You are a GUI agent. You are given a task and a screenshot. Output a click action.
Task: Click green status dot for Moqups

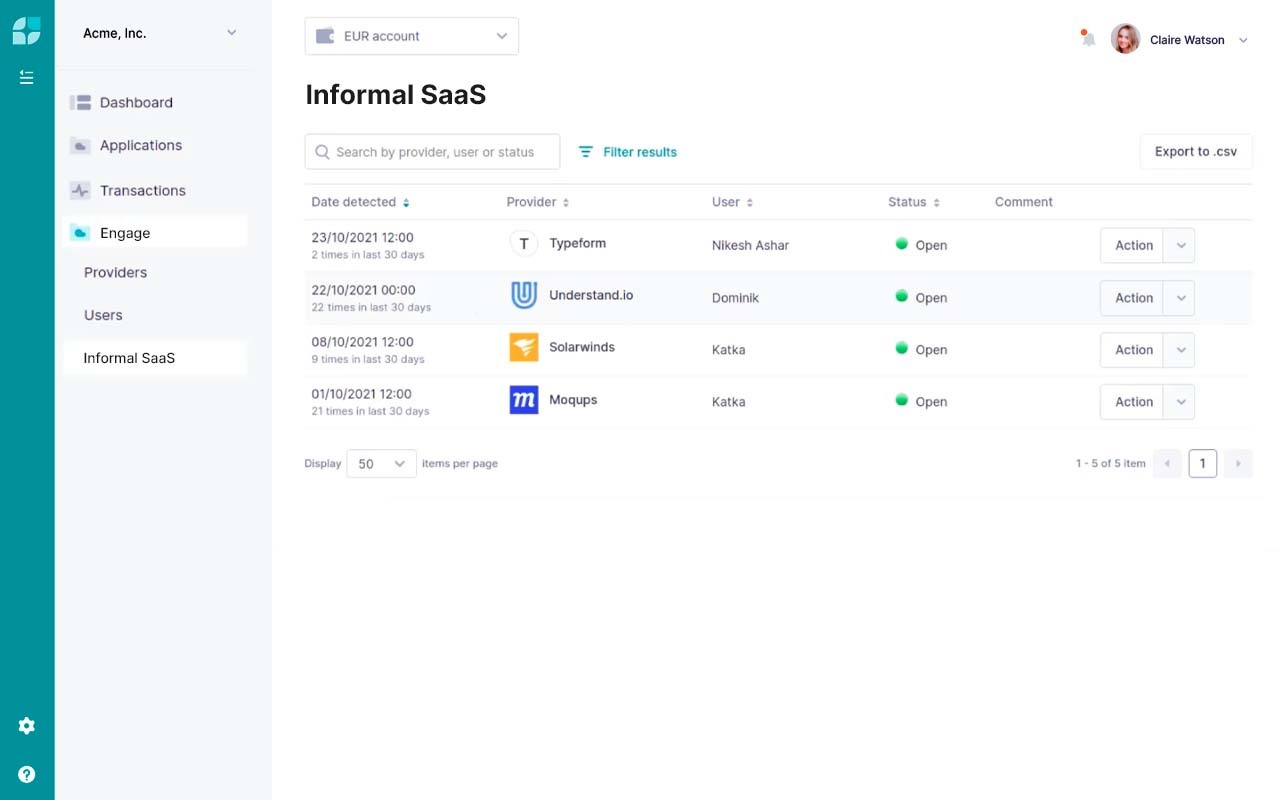[901, 400]
